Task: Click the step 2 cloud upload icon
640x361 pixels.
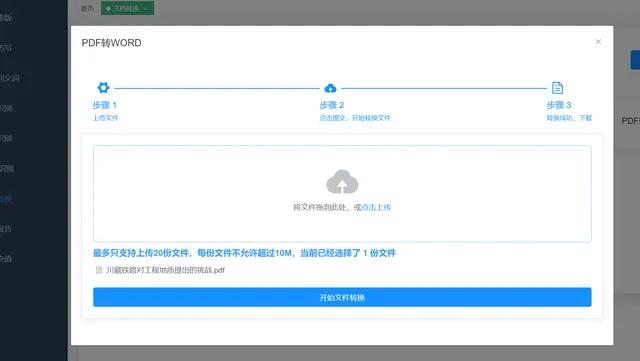Action: click(x=330, y=88)
